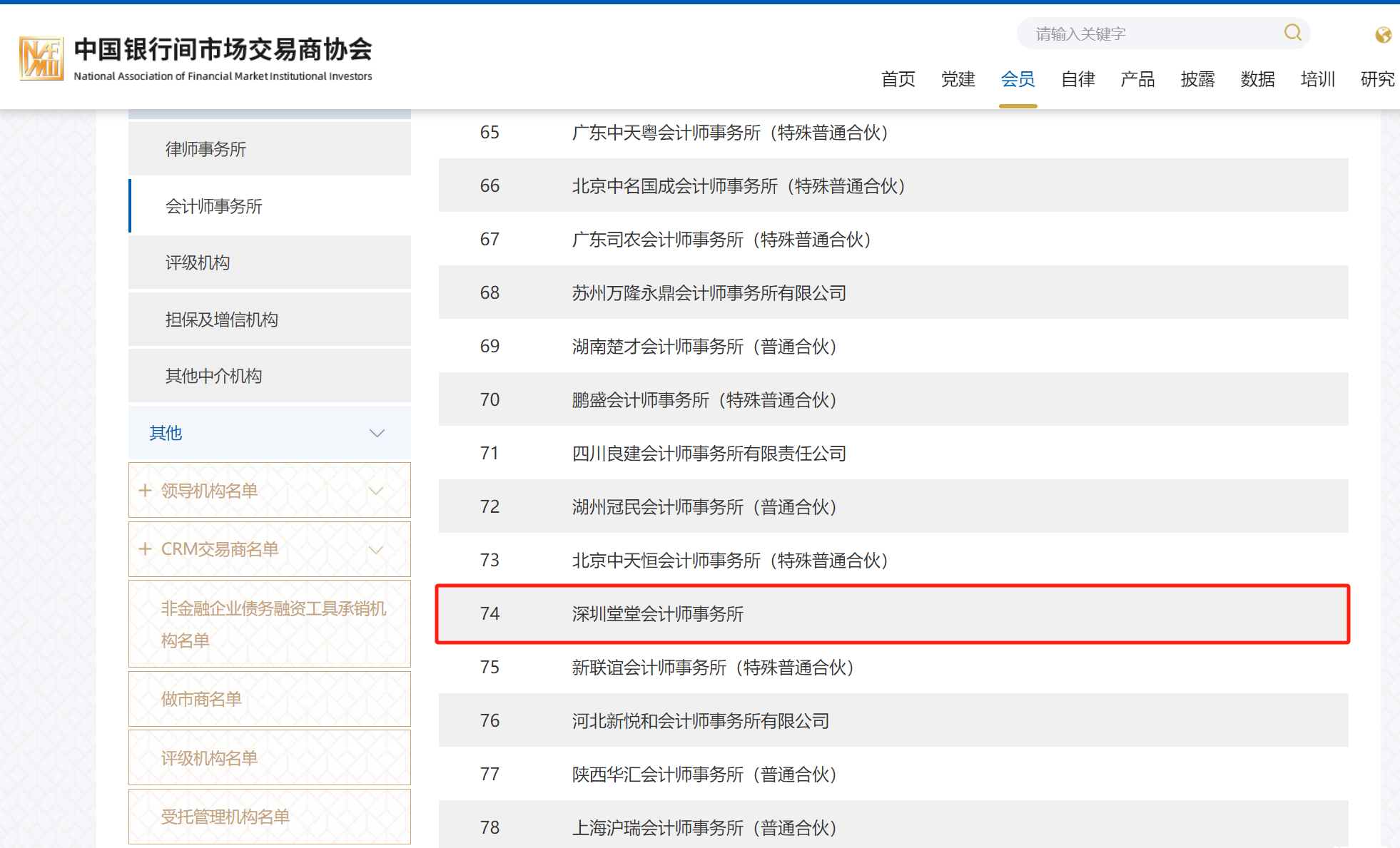Open 非金融企业债务融资工具承销机构名单 link
The image size is (1400, 848).
pos(273,624)
